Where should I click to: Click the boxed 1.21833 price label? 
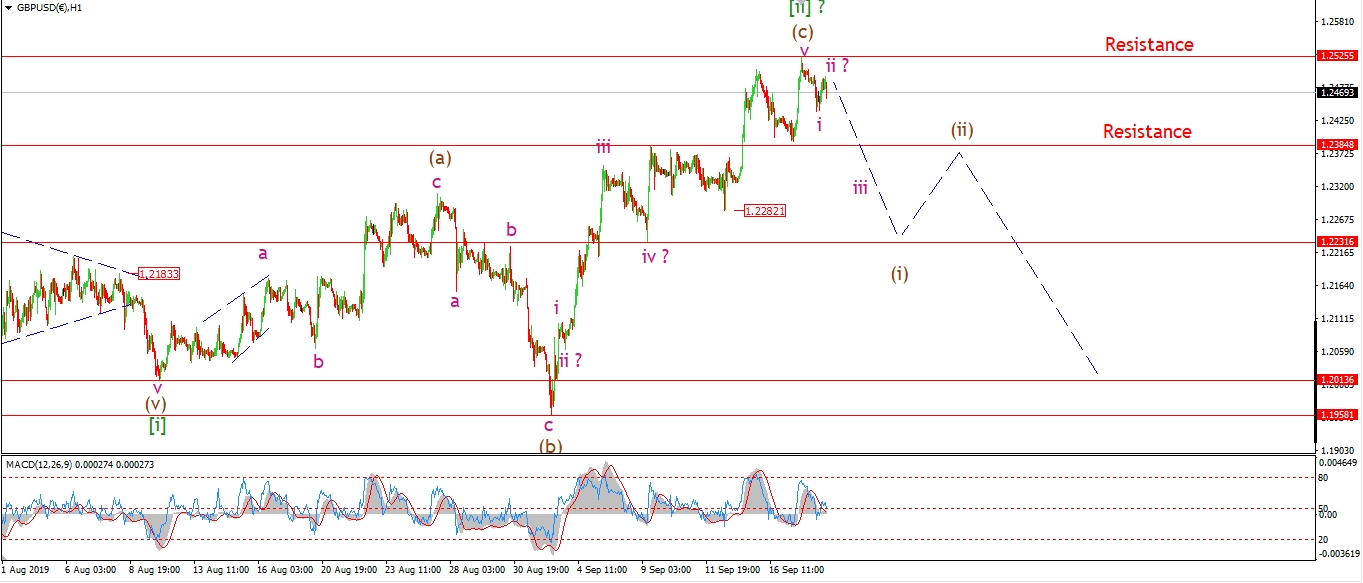click(x=158, y=273)
